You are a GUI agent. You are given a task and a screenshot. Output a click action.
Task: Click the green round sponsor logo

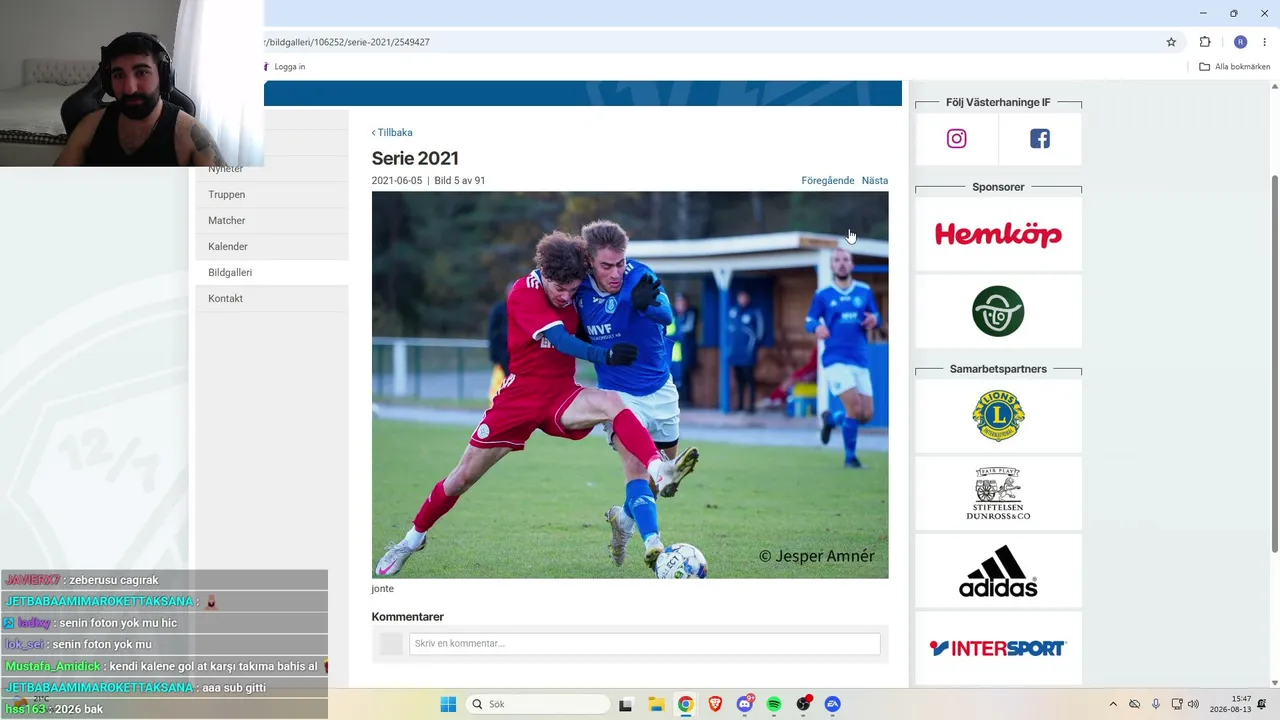(x=998, y=311)
